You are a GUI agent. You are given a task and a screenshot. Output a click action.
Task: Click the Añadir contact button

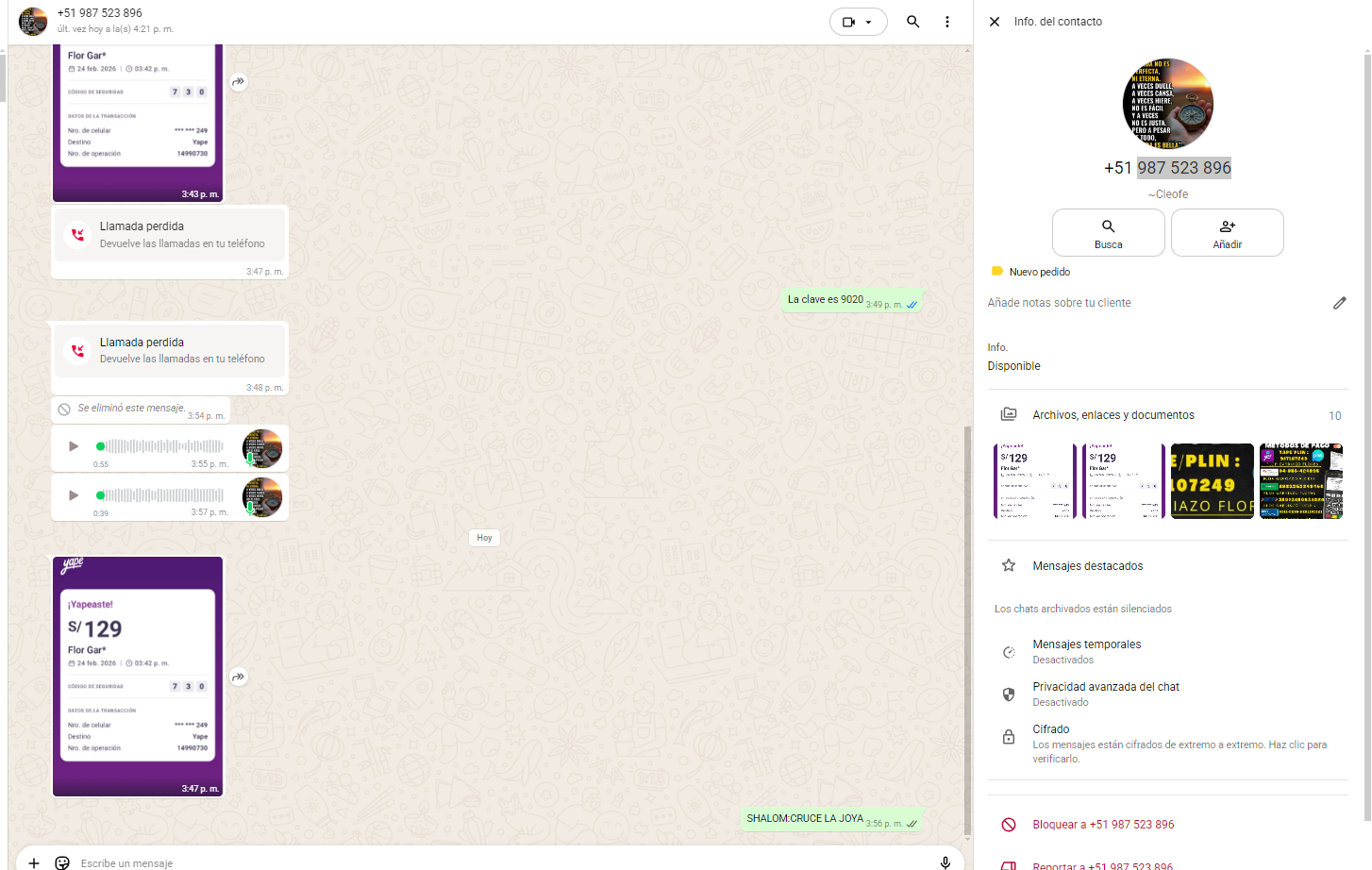(1227, 233)
